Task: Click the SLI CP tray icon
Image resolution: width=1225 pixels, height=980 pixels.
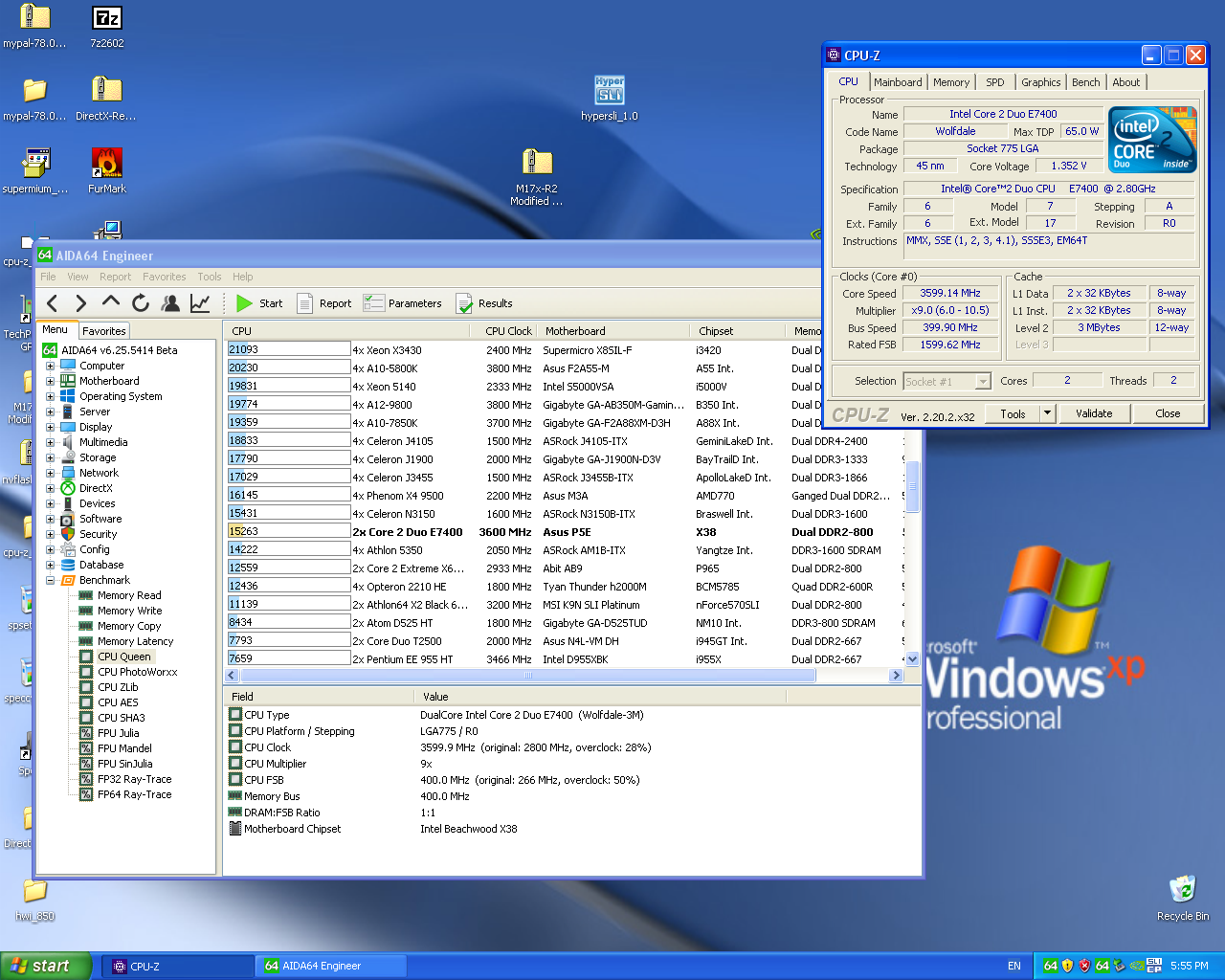Action: 1154,966
